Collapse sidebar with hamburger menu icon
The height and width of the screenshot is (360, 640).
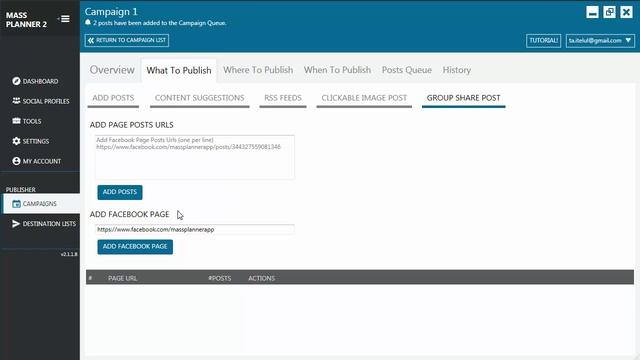[x=64, y=19]
